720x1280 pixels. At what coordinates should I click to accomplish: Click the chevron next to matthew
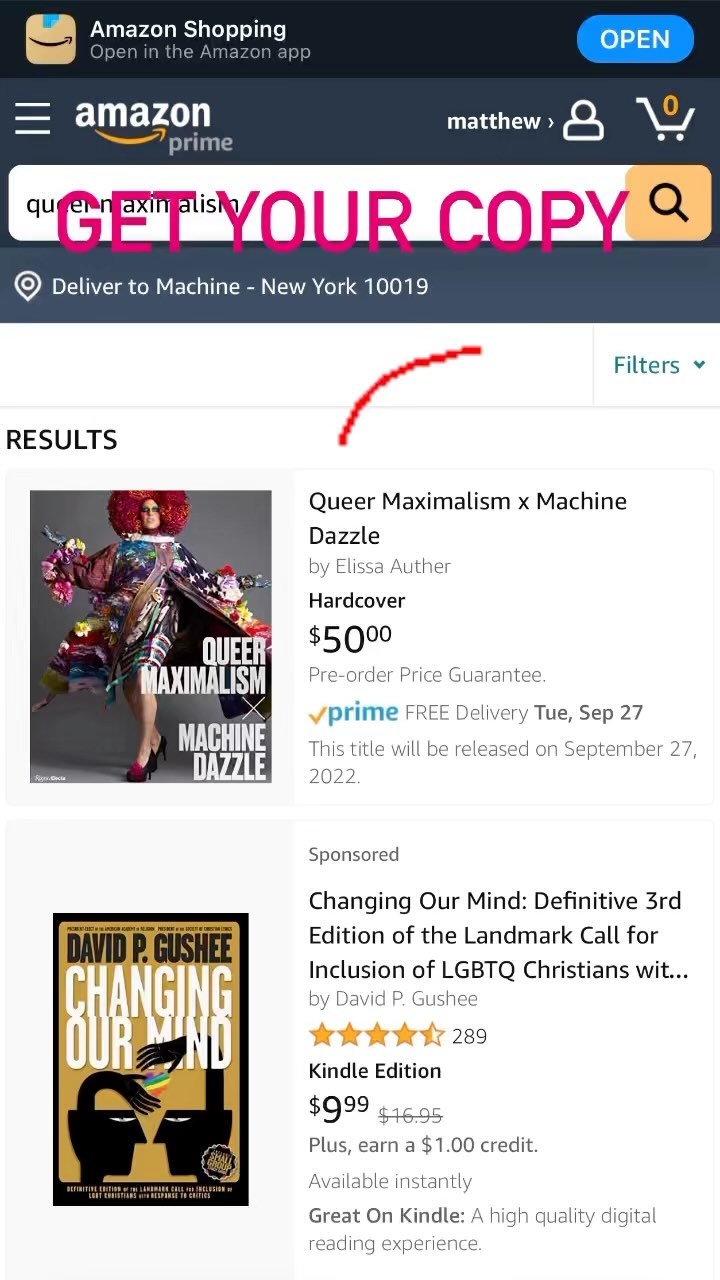[x=550, y=122]
